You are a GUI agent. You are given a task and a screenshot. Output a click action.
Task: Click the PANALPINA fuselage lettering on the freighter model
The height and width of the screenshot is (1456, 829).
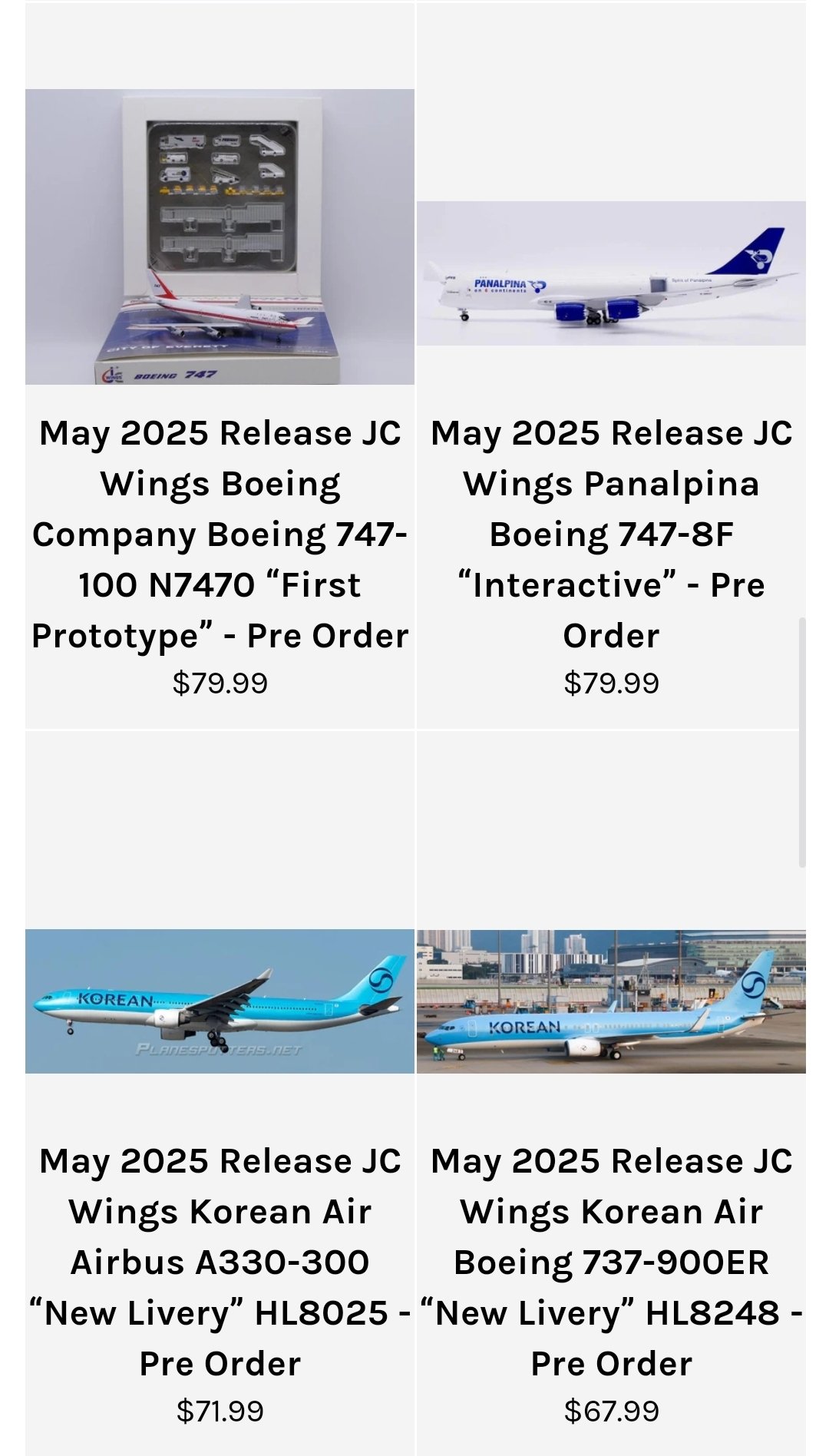tap(500, 283)
